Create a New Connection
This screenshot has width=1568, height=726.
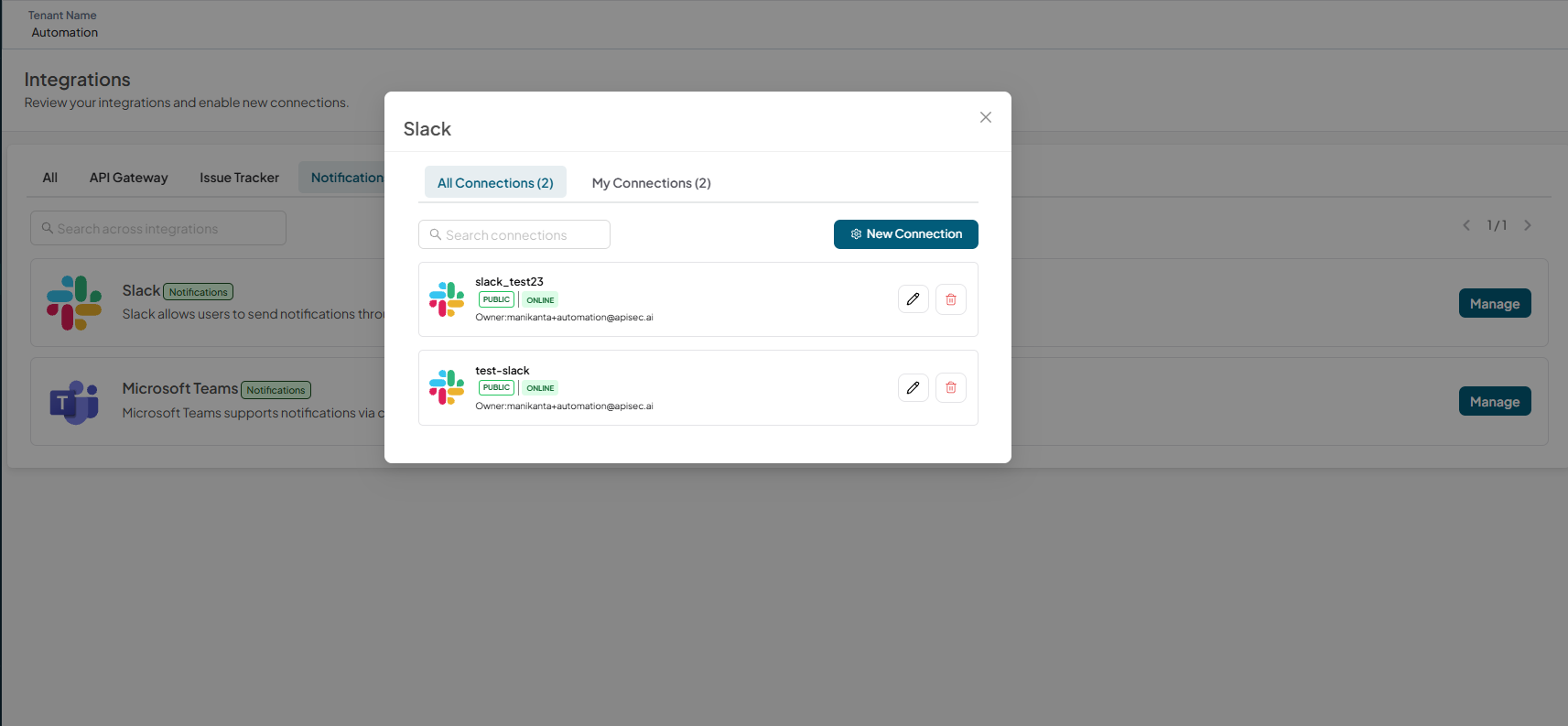click(x=906, y=234)
